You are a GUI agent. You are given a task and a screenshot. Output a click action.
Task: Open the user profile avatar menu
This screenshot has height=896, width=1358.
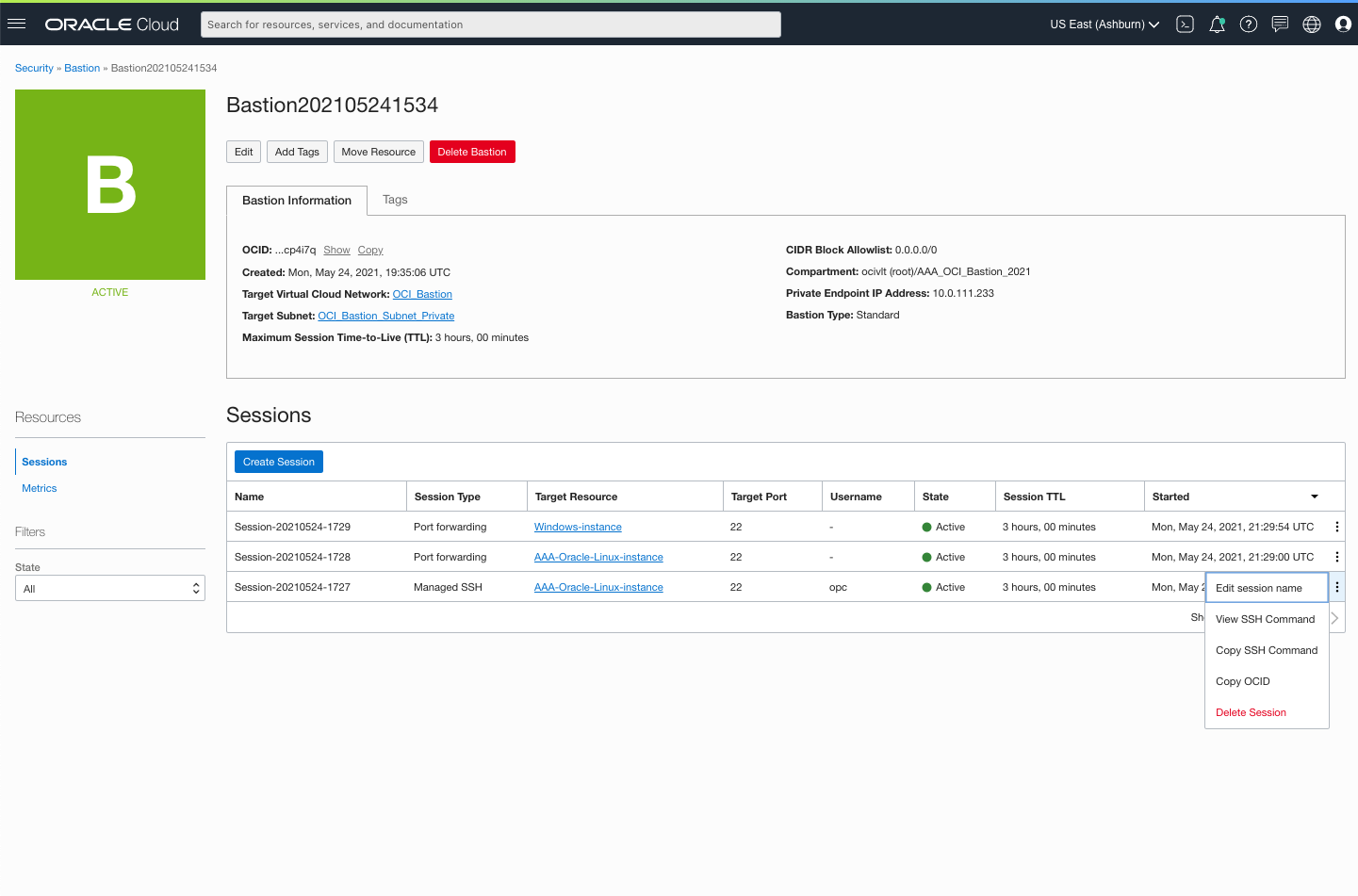(x=1343, y=24)
